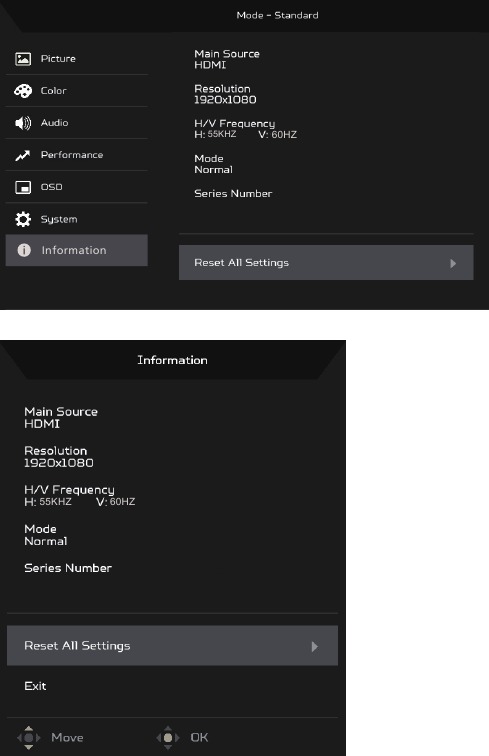Click the Performance trend-arrow icon

point(22,155)
